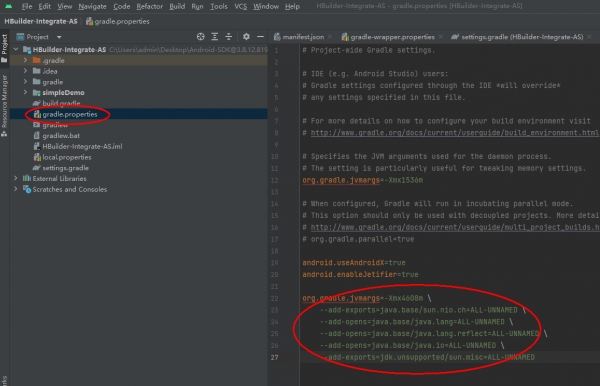This screenshot has height=386, width=600.
Task: Select the simpleDemo module row
Action: pyautogui.click(x=139, y=93)
